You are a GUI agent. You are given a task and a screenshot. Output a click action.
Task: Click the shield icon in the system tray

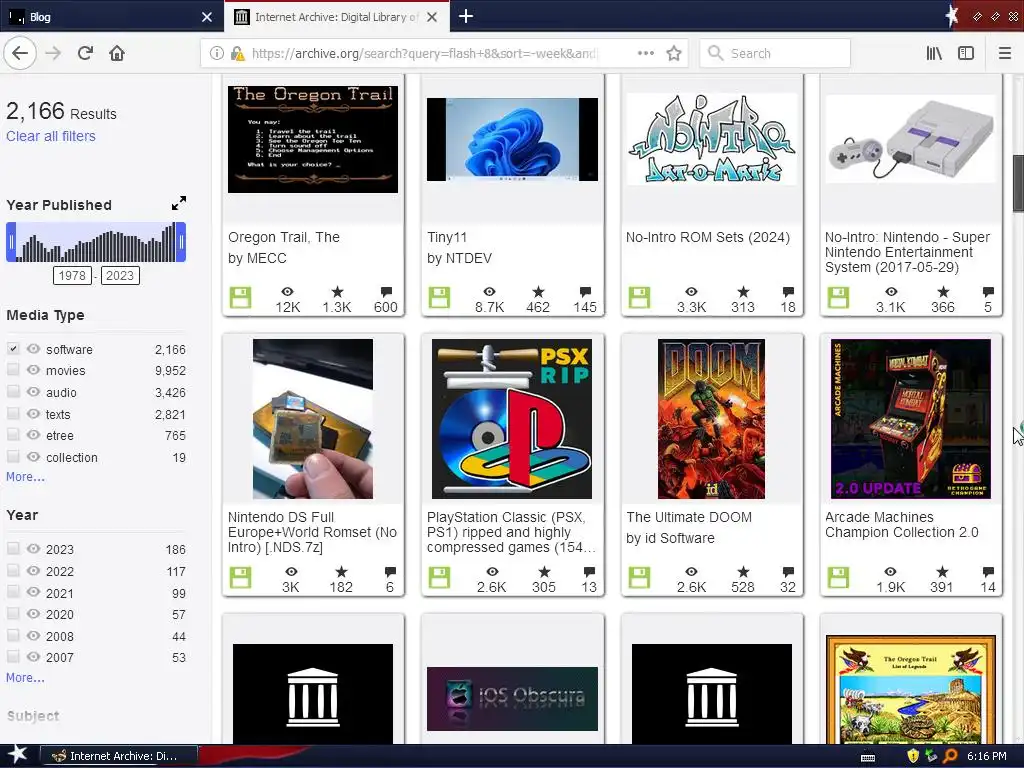(913, 756)
